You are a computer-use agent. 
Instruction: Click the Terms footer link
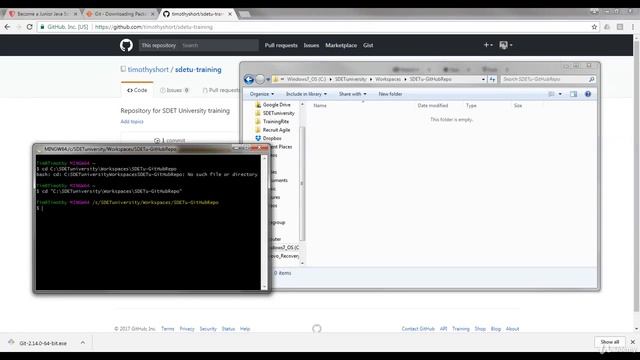point(167,329)
